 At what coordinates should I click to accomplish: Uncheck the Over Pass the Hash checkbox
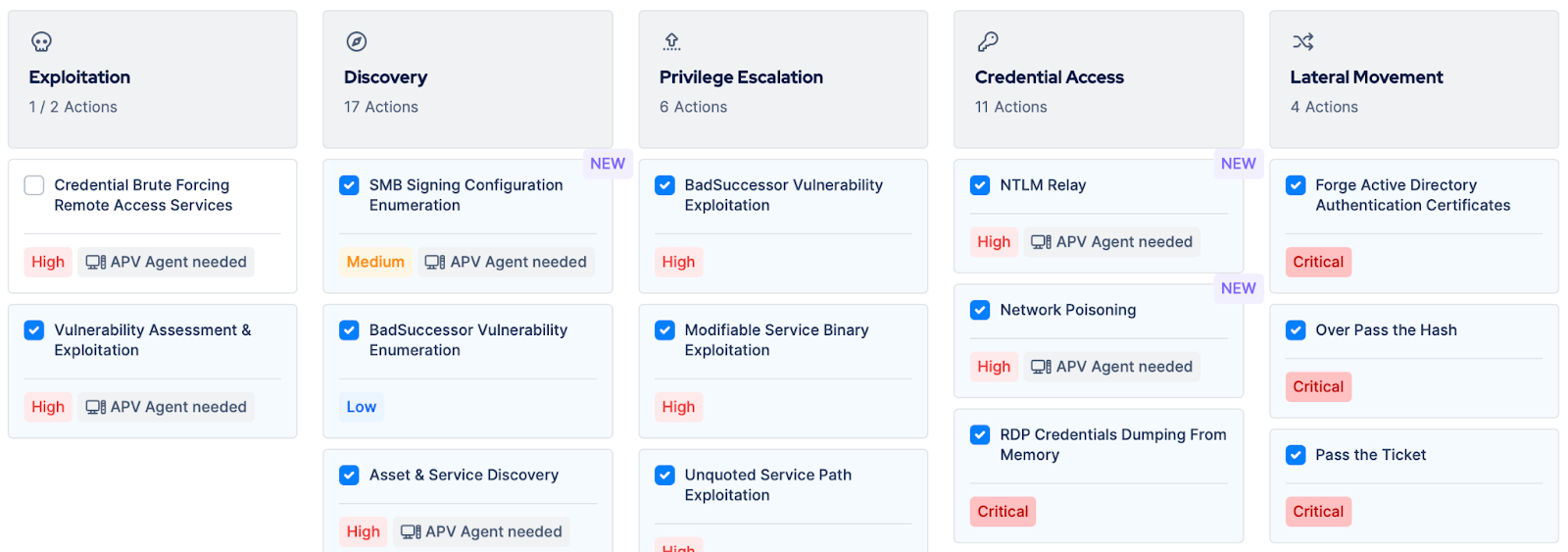(x=1296, y=330)
